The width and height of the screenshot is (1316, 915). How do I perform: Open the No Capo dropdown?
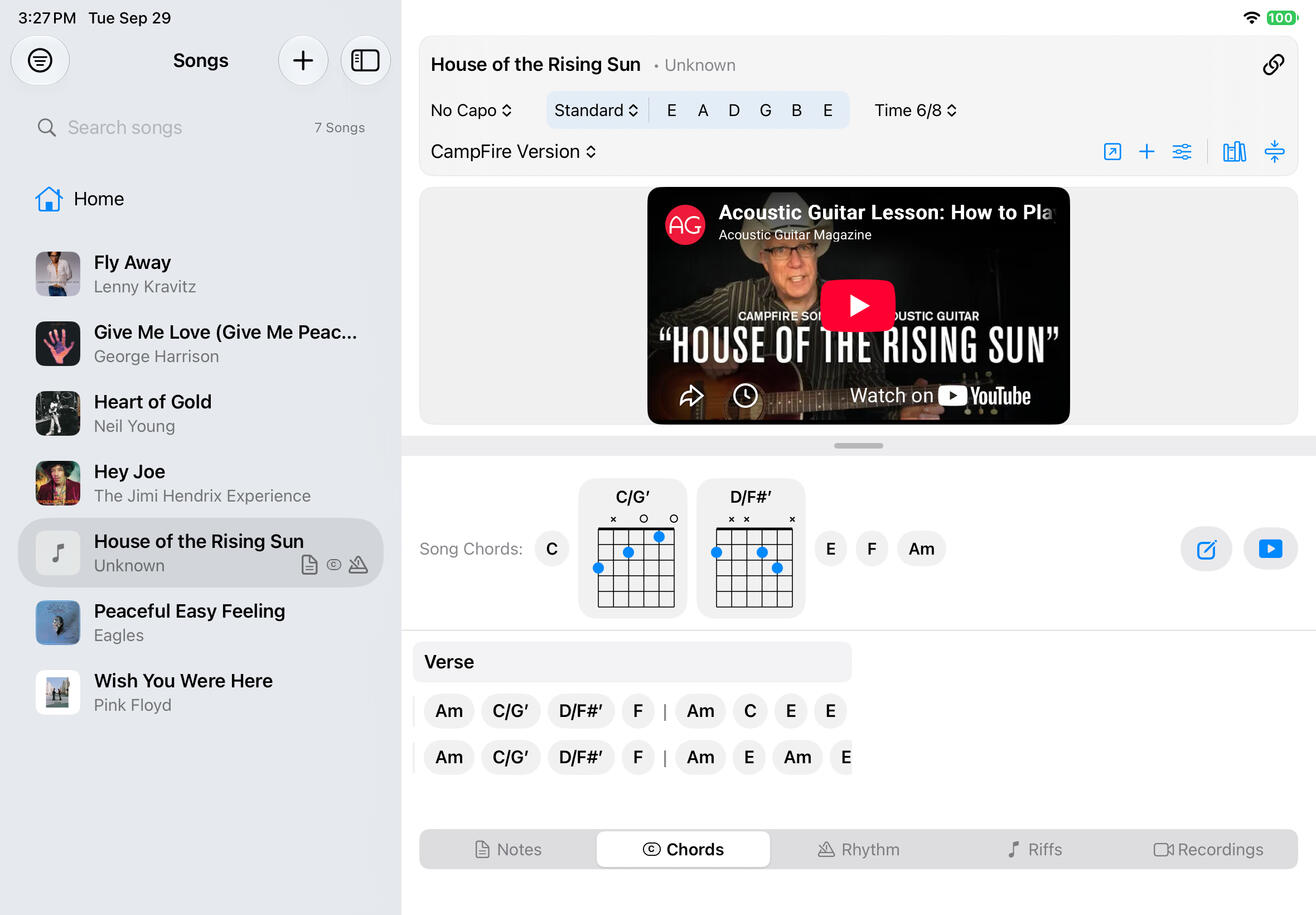[471, 111]
